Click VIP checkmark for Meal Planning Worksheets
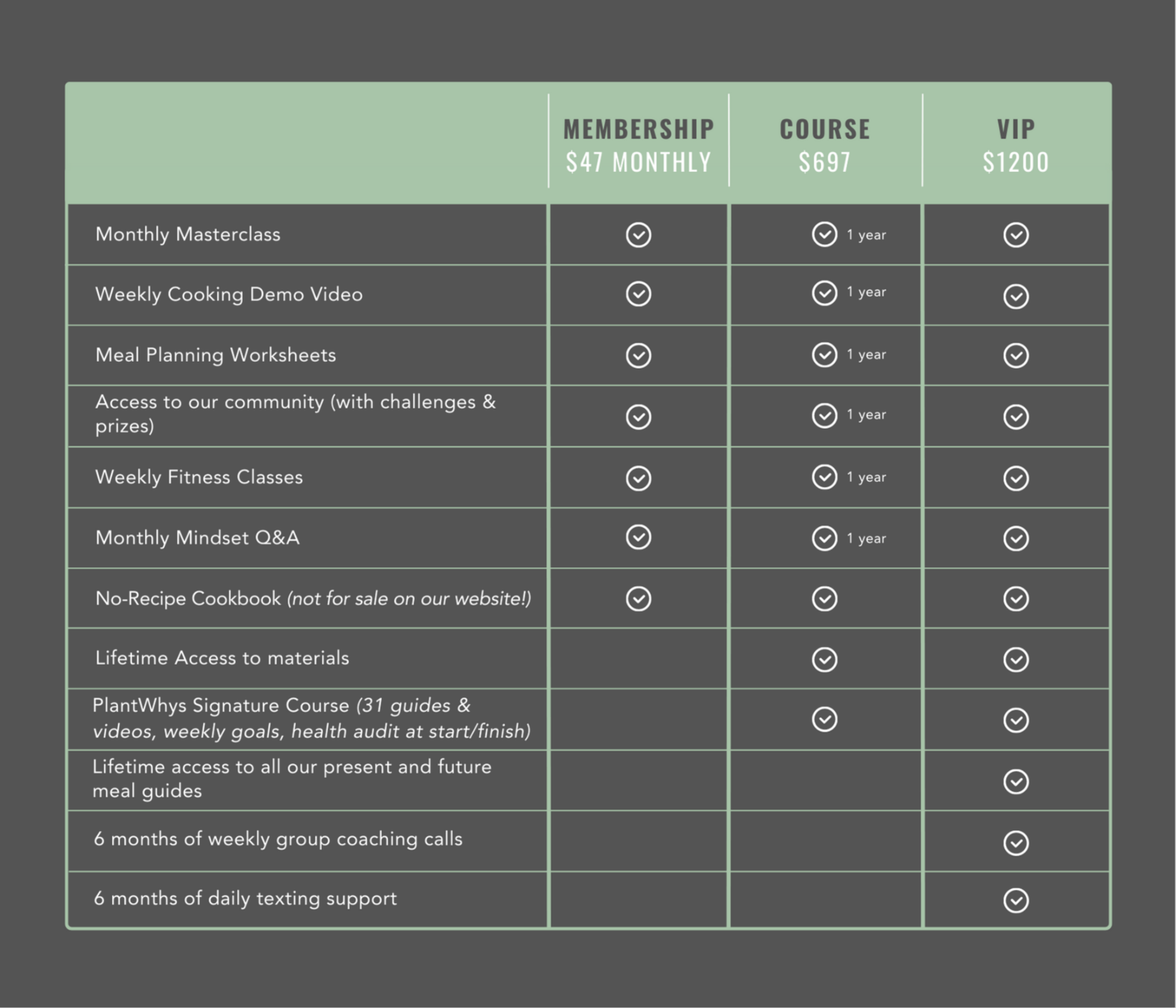Viewport: 1176px width, 1008px height. tap(1016, 355)
